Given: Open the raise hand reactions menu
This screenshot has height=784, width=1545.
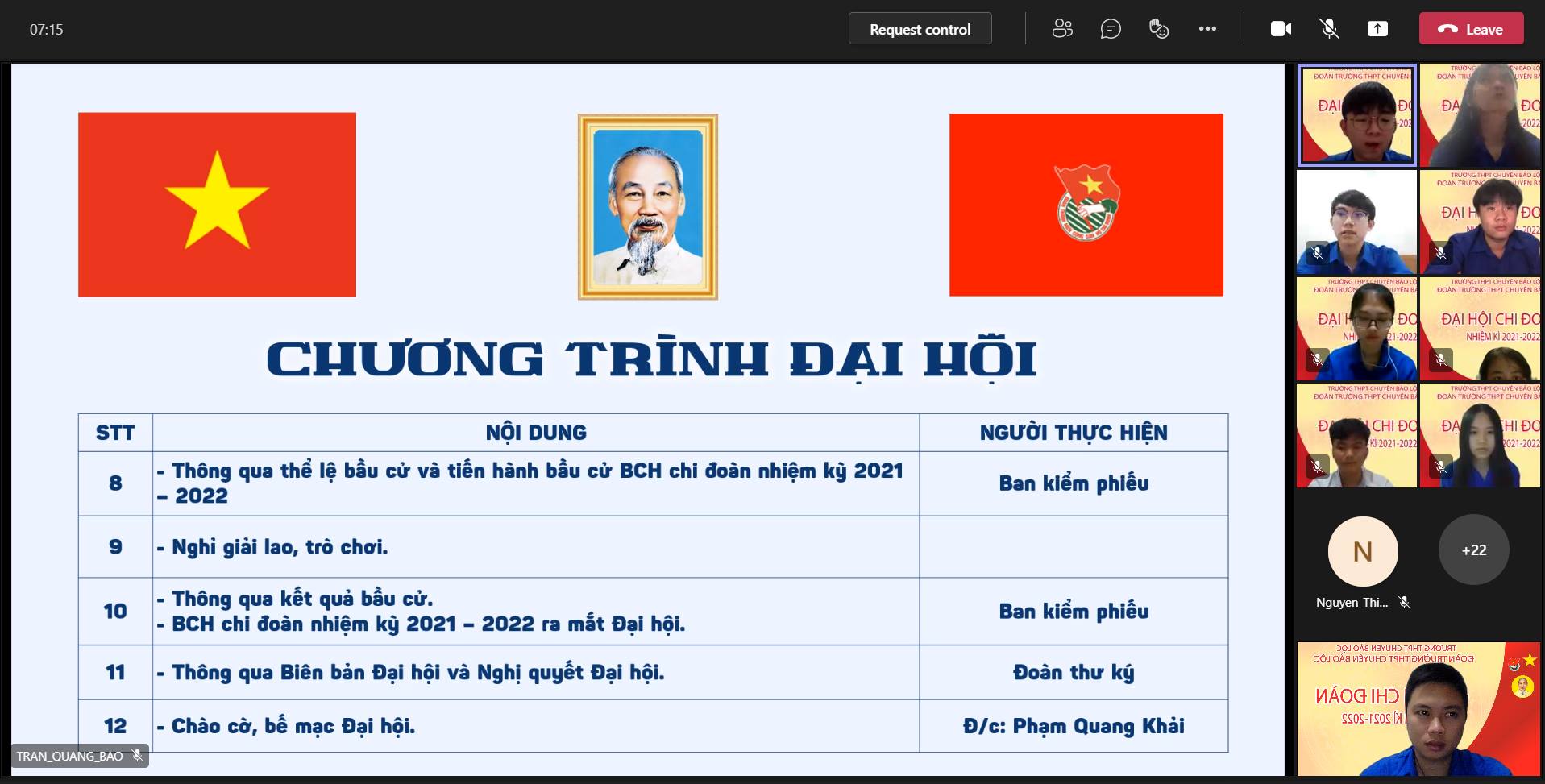Looking at the screenshot, I should click(x=1159, y=29).
